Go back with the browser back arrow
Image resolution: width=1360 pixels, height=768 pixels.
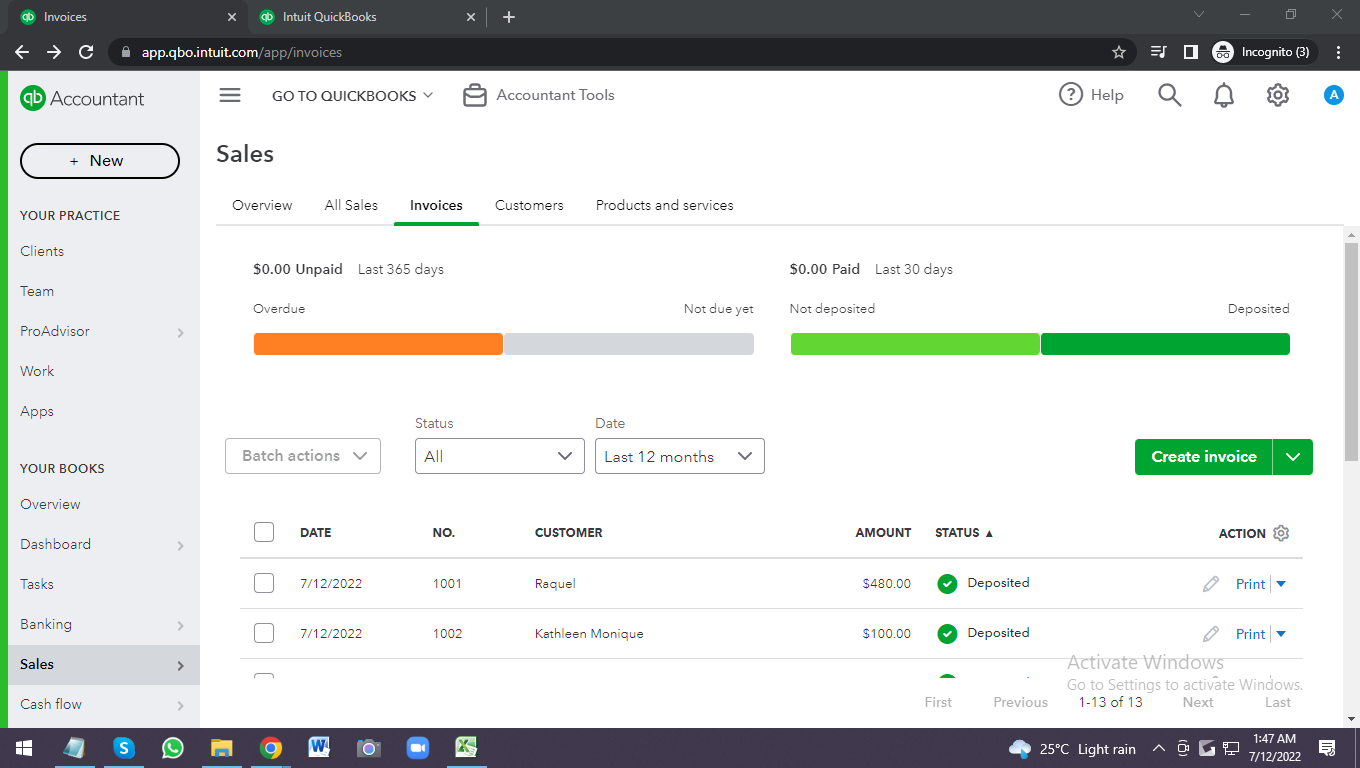click(22, 52)
